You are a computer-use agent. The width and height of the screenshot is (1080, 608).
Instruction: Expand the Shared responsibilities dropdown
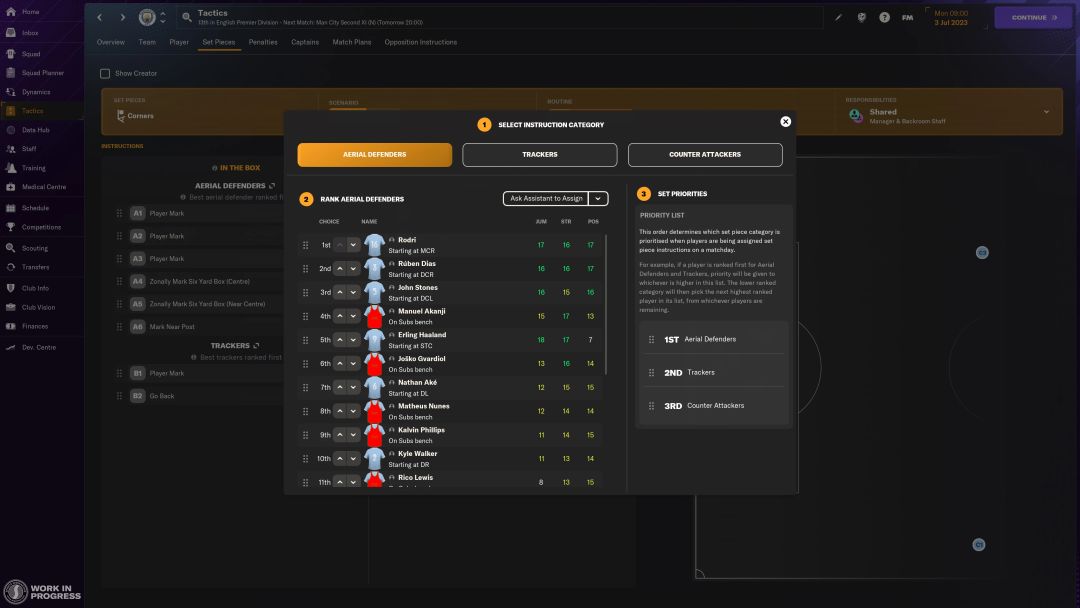click(x=1046, y=112)
